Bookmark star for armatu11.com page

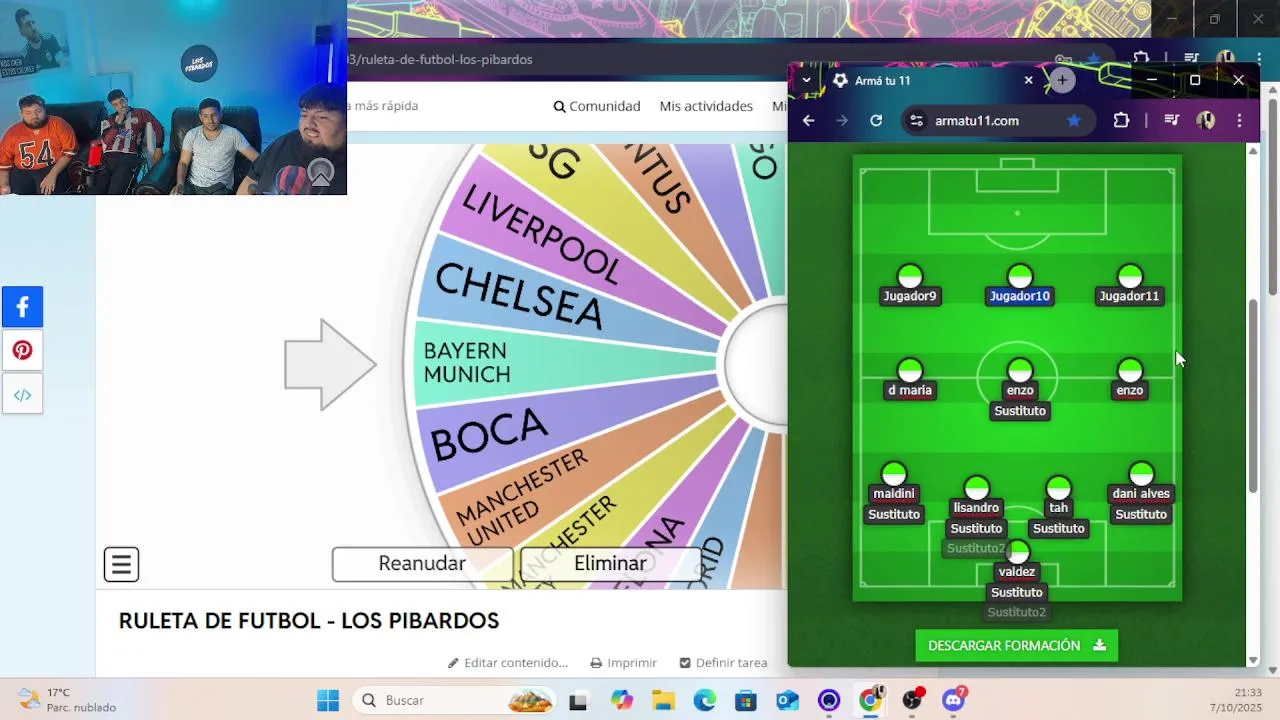(1074, 121)
